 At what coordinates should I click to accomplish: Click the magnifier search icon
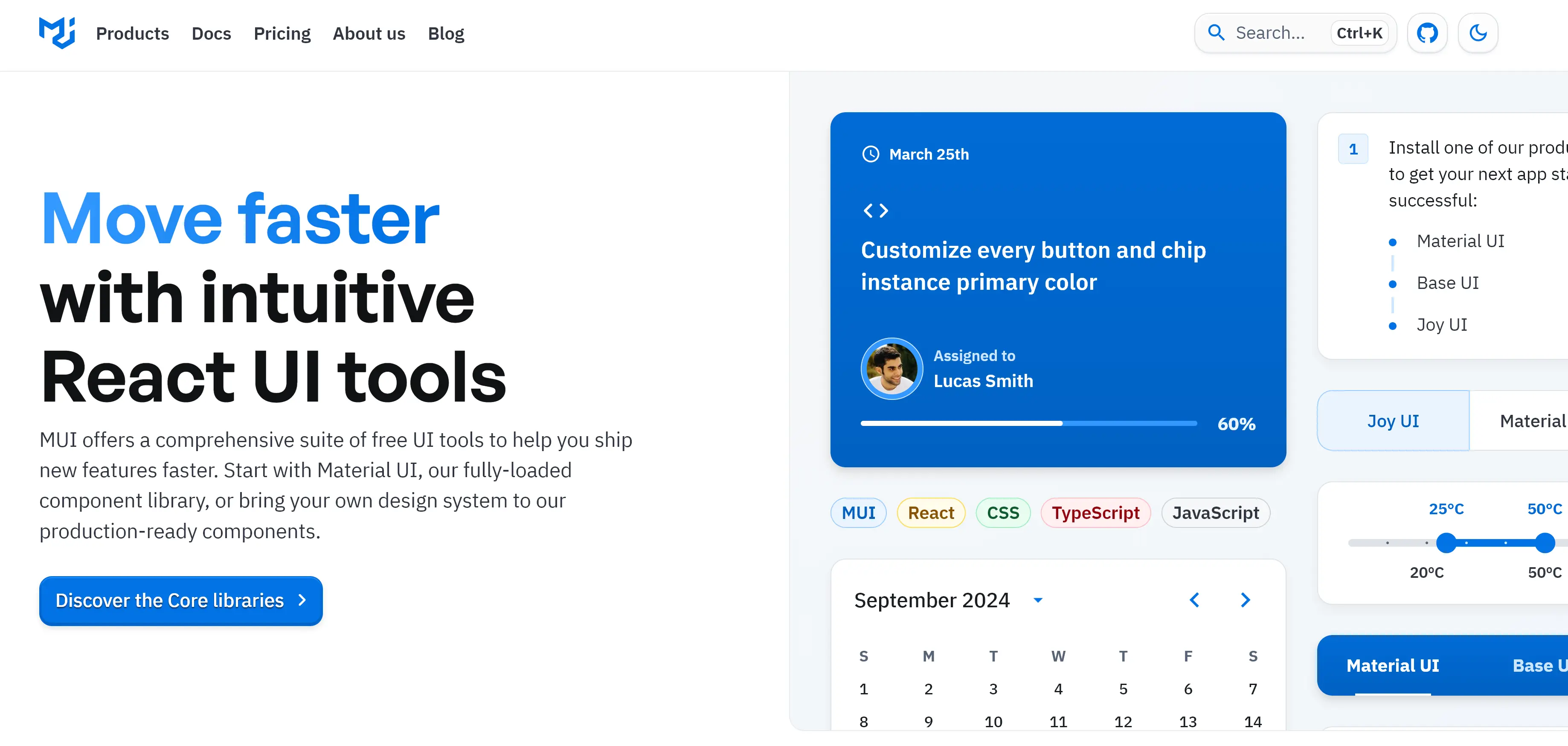[1216, 33]
